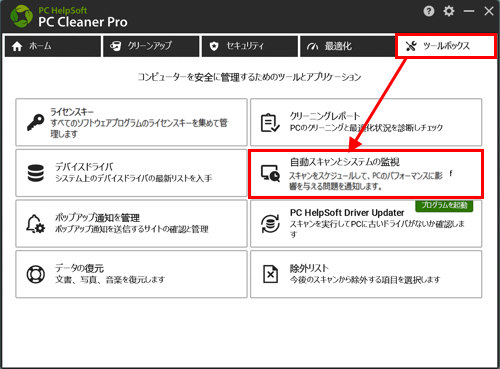Go to the セキュリティ tab
Image resolution: width=500 pixels, height=369 pixels.
[x=250, y=46]
